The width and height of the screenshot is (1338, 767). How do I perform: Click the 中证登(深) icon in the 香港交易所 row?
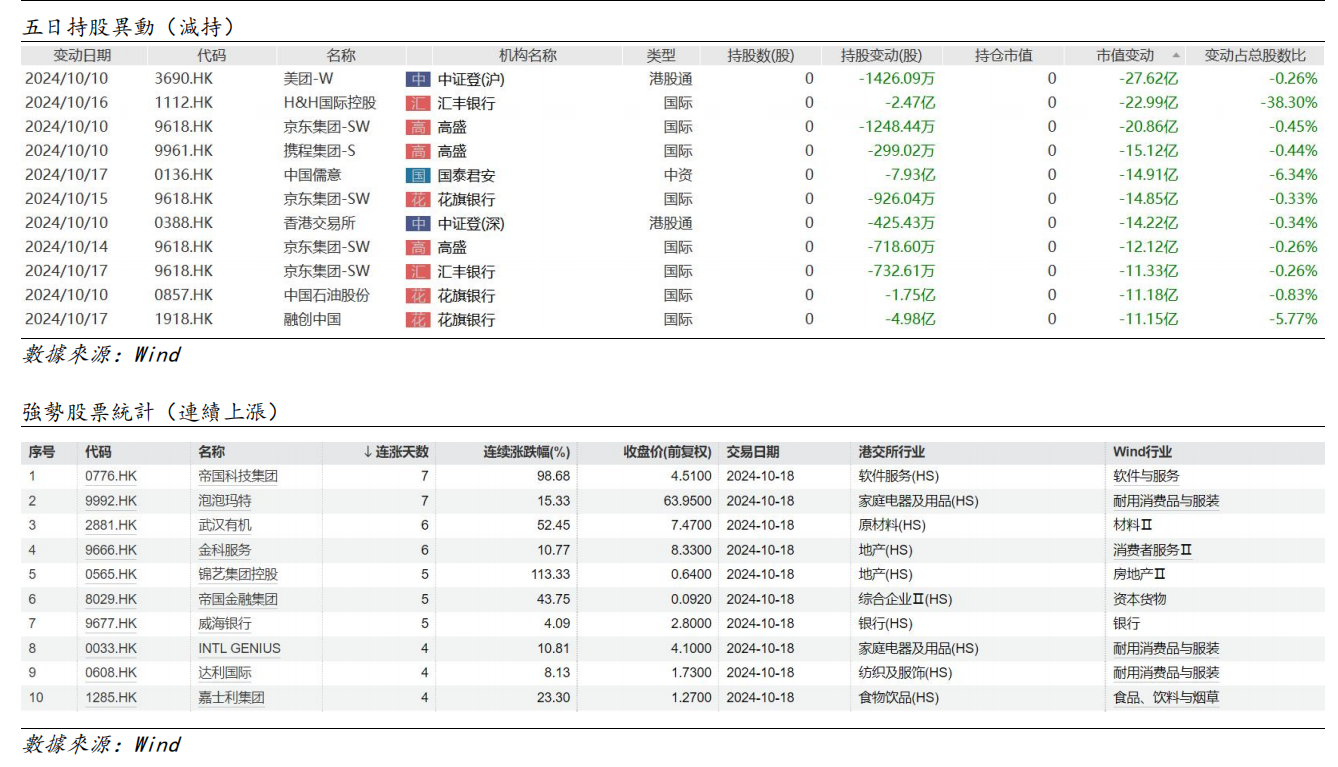click(418, 223)
